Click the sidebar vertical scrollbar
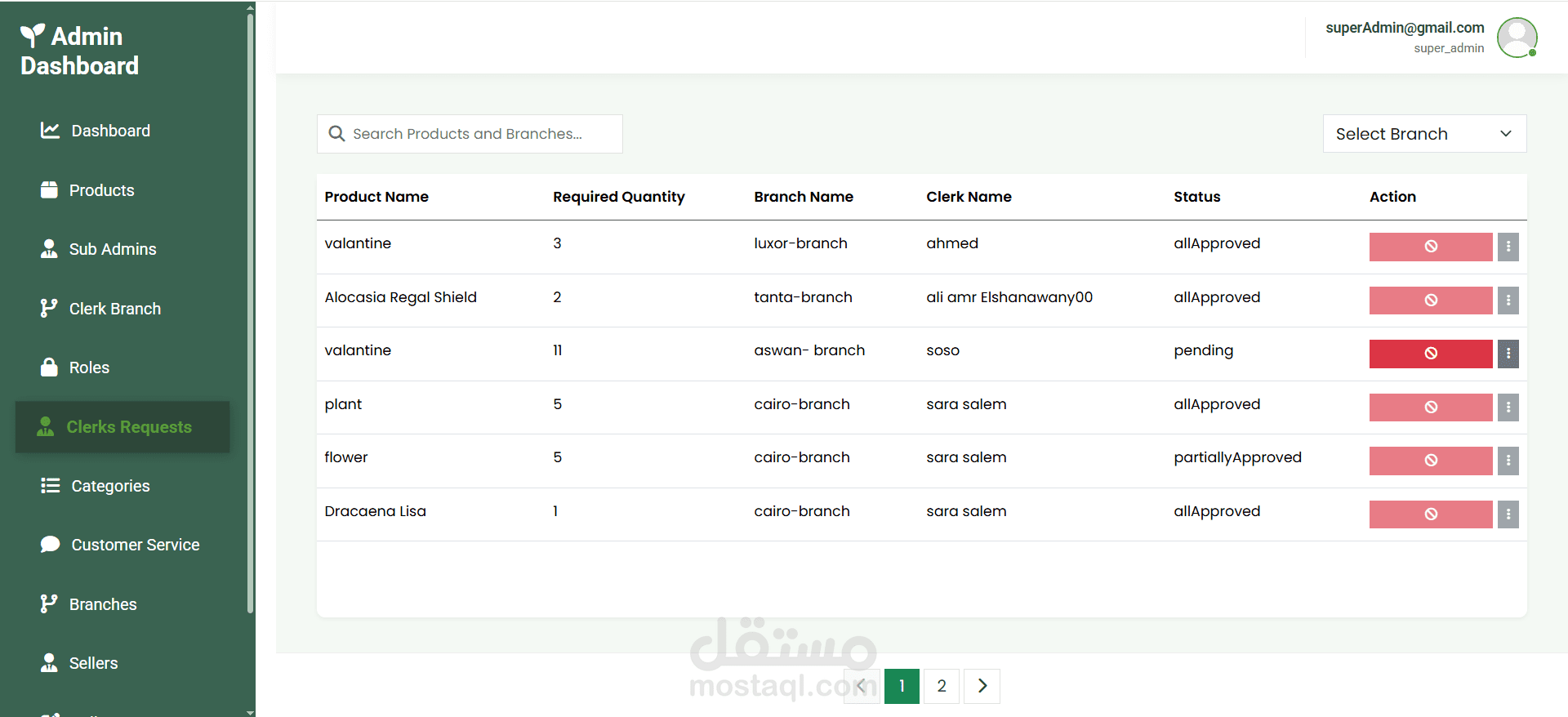The image size is (1568, 717). tap(250, 310)
